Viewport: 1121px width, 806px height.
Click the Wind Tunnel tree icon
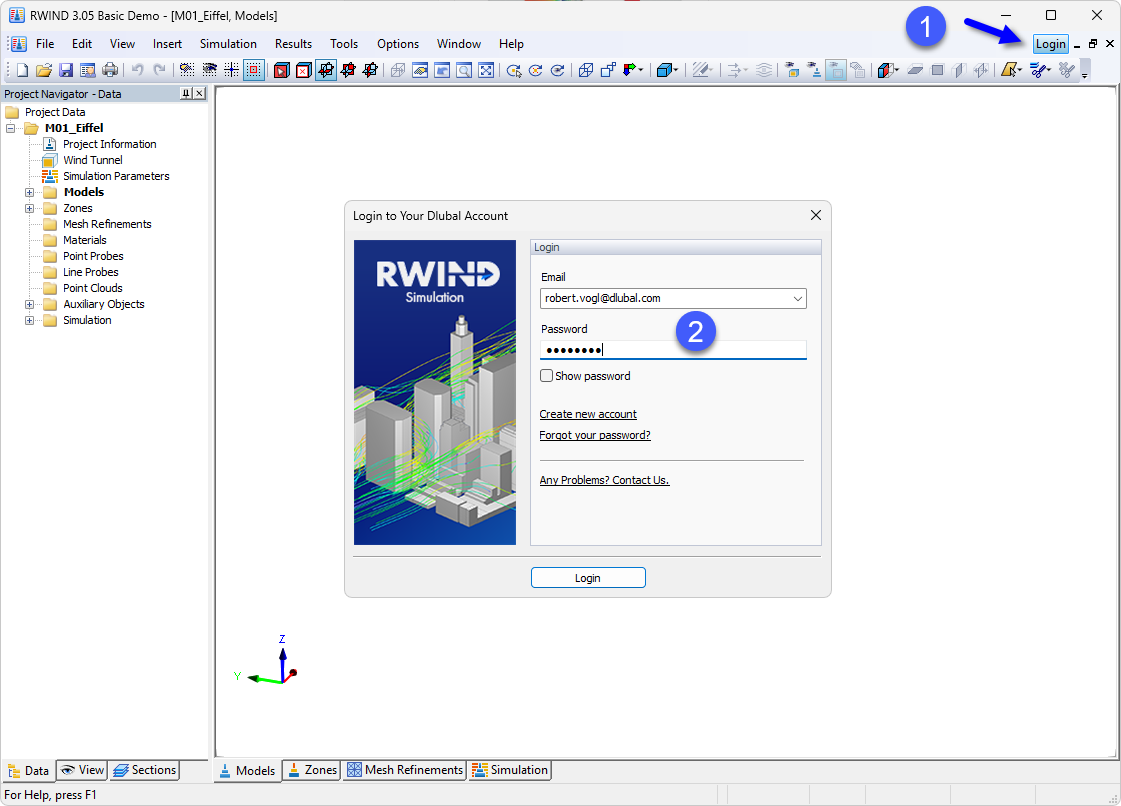[x=49, y=160]
